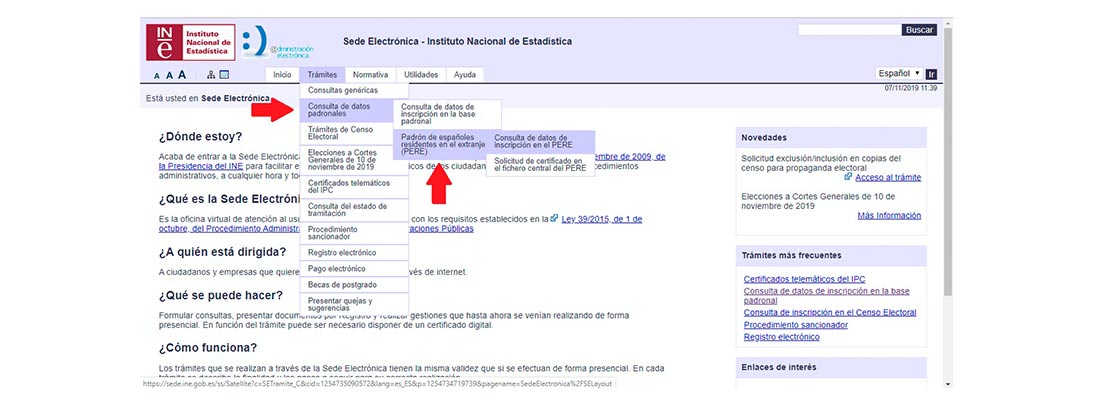Click the 07/11/2019 11:39 timestamp
The width and height of the screenshot is (1104, 408).
(910, 88)
